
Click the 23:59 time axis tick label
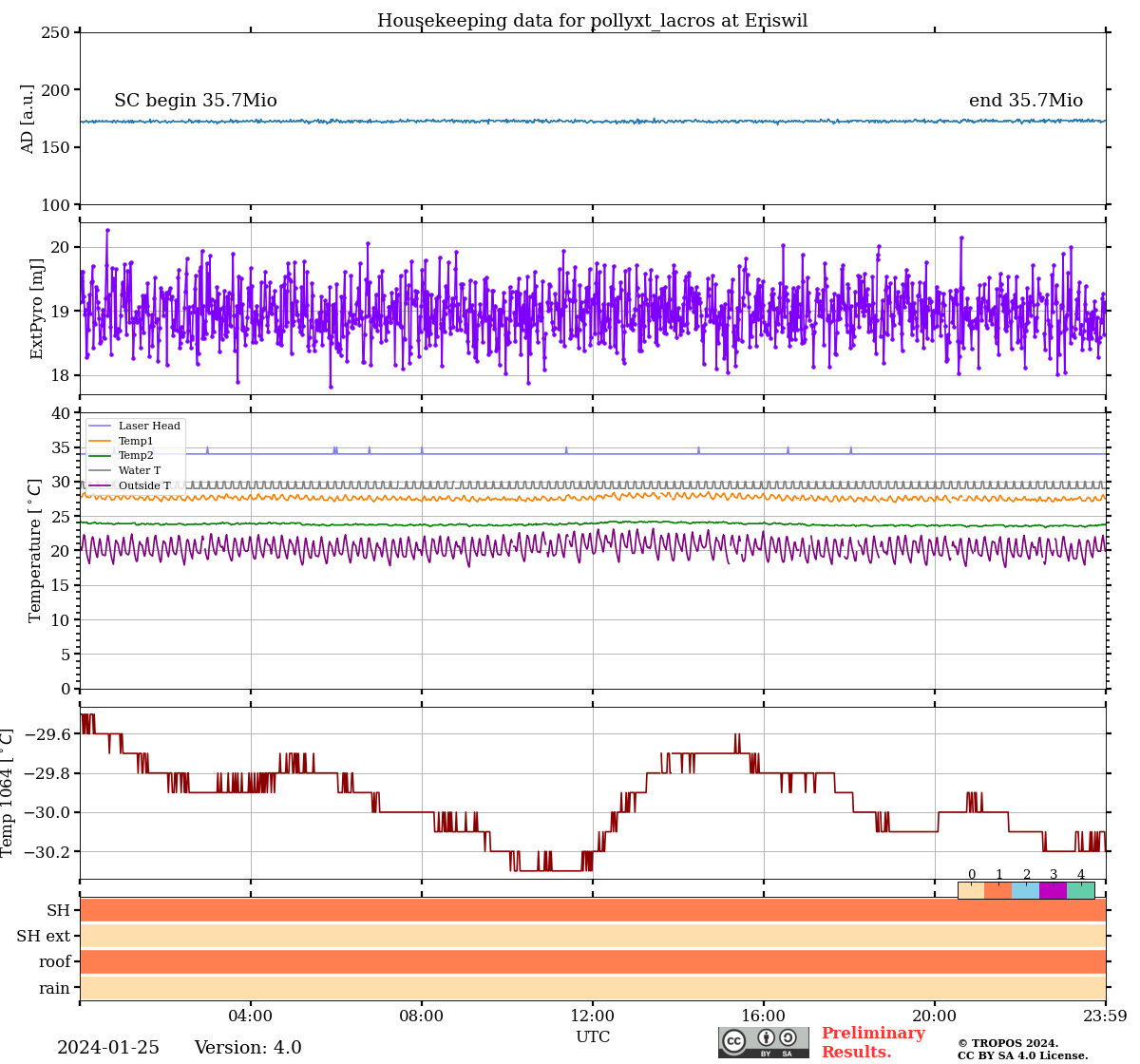[x=1105, y=1016]
